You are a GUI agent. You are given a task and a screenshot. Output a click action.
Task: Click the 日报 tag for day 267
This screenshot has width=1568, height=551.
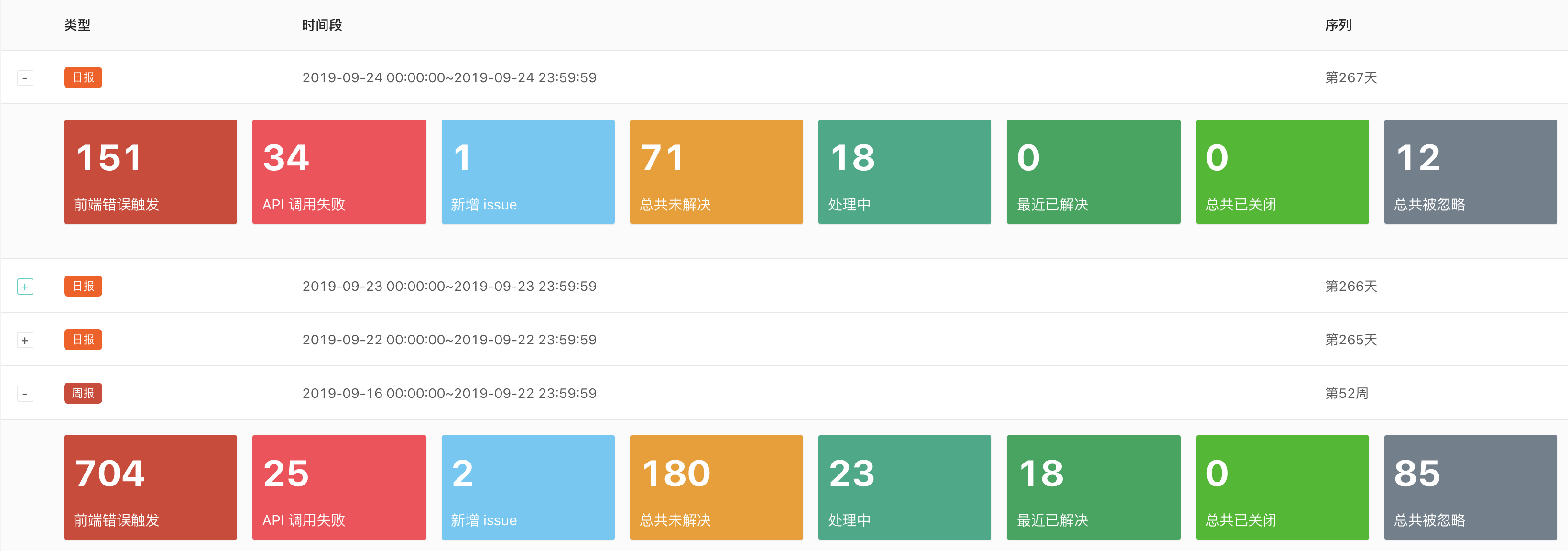tap(83, 77)
